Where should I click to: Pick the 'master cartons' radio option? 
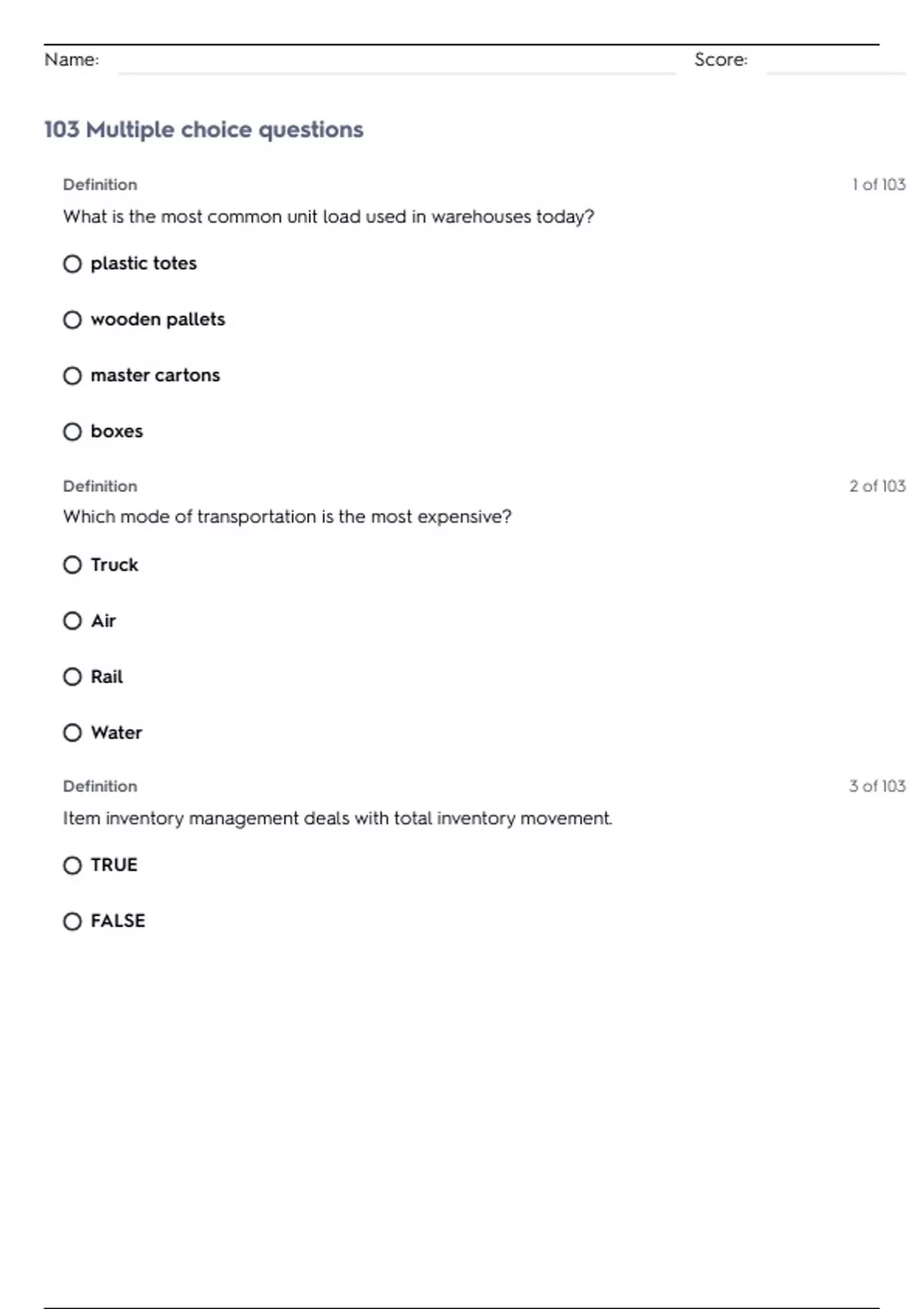point(72,376)
